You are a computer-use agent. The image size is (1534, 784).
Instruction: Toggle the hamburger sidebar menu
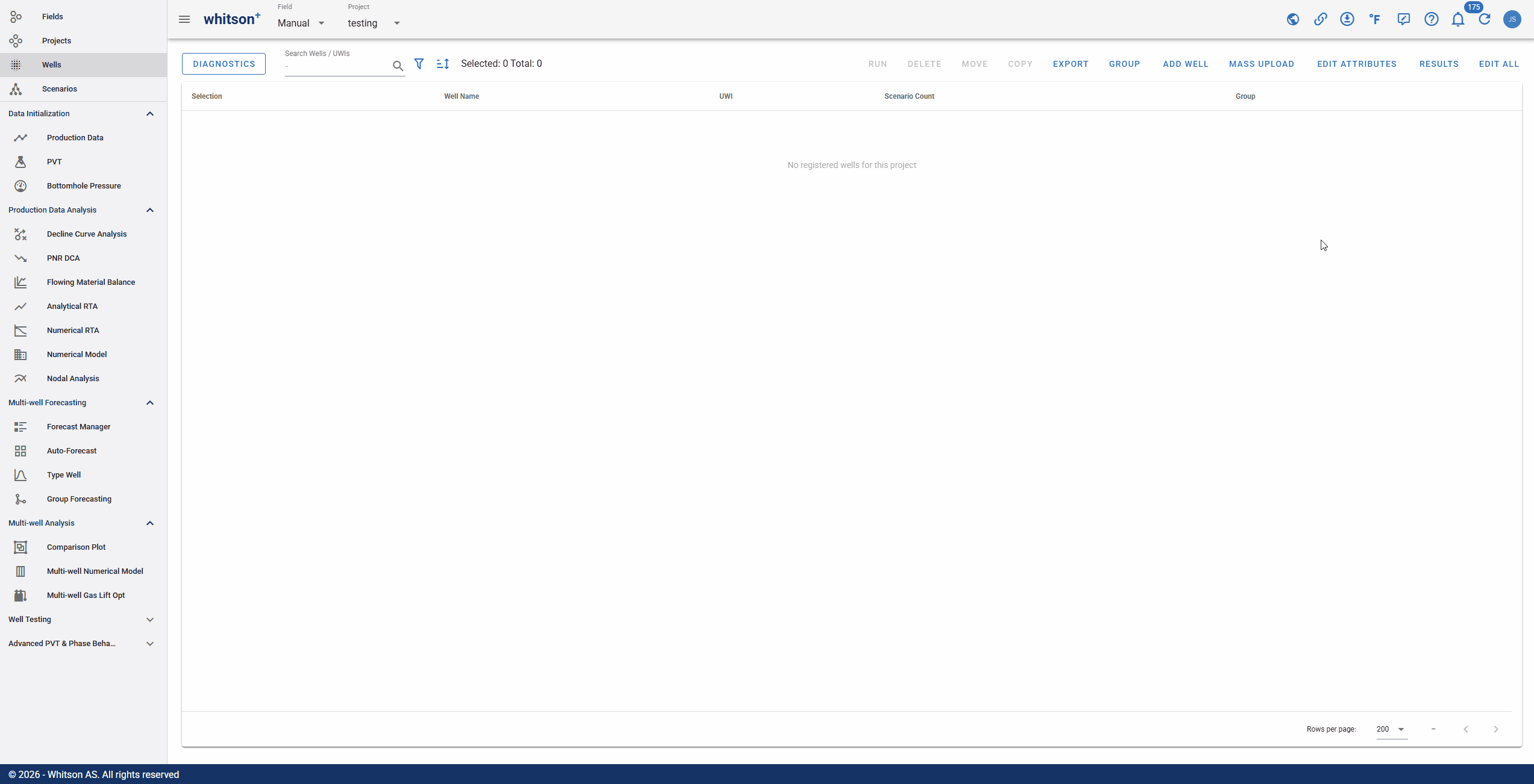pyautogui.click(x=184, y=19)
